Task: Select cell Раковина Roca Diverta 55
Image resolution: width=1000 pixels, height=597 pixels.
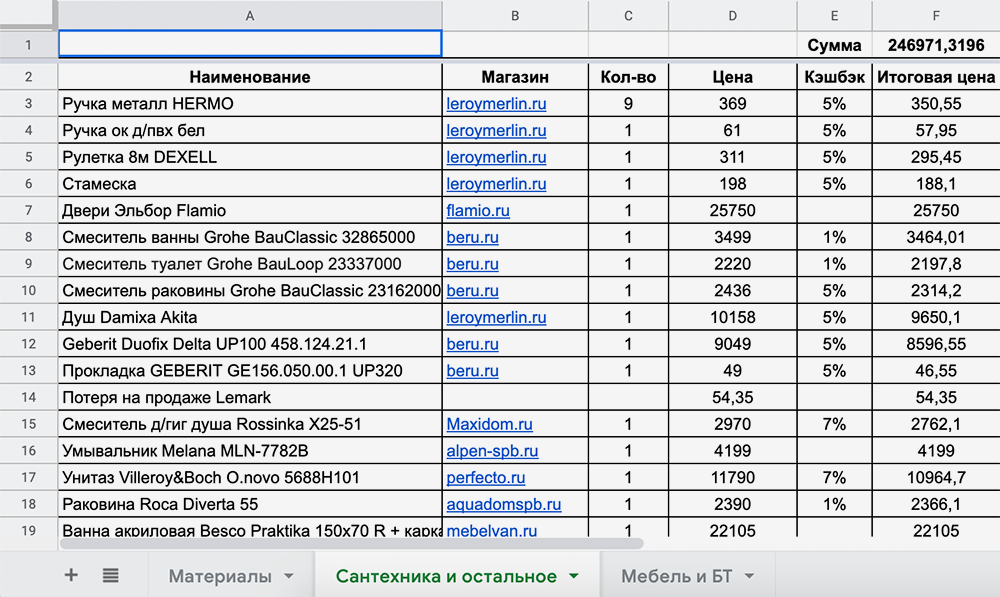Action: (x=250, y=505)
